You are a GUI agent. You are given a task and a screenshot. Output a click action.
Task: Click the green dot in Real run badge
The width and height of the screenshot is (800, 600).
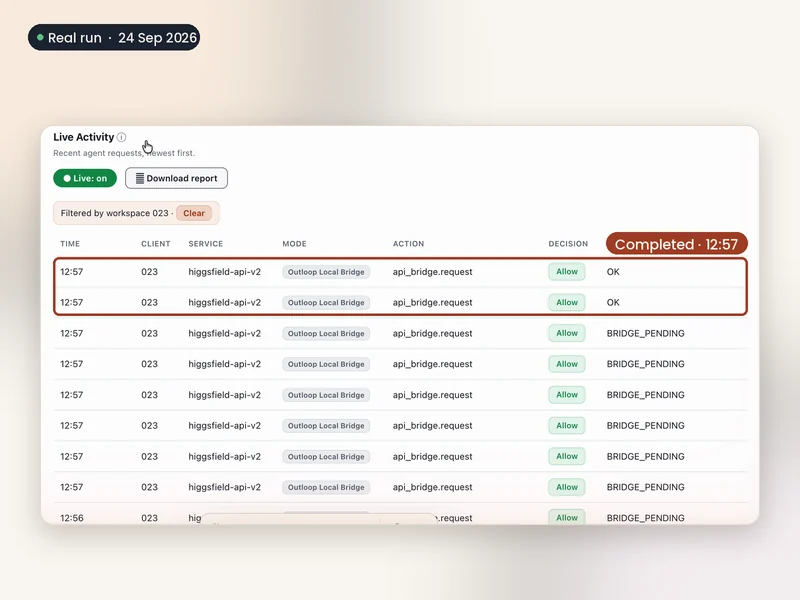tap(40, 37)
